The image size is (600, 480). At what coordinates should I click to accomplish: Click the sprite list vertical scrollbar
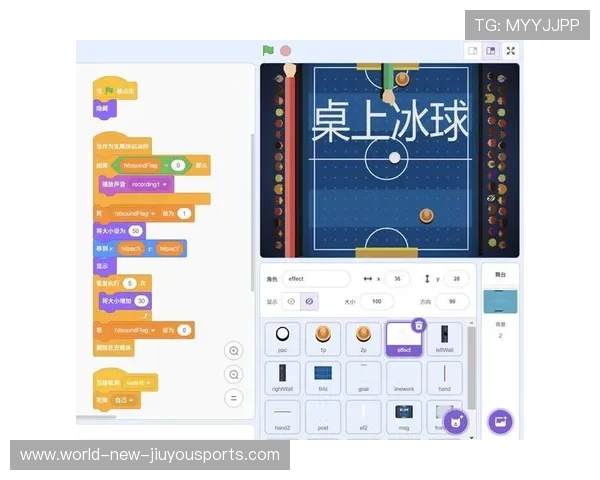click(x=471, y=367)
